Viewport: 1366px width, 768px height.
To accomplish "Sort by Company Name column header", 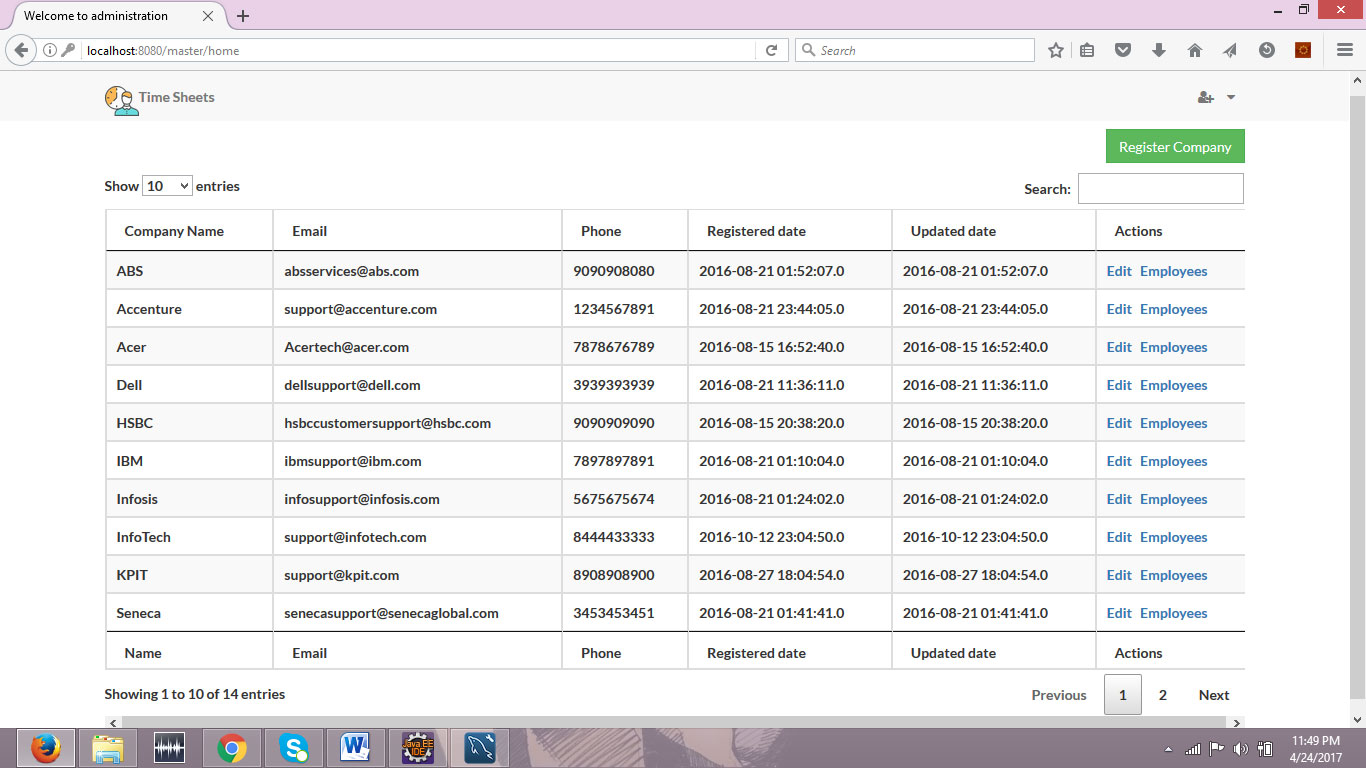I will click(x=189, y=231).
